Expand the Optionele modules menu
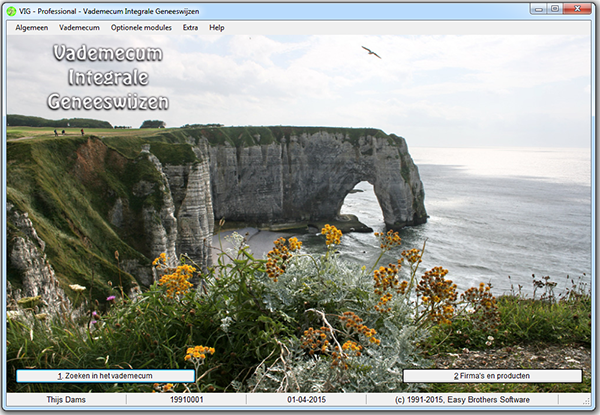The image size is (600, 415). pyautogui.click(x=141, y=28)
